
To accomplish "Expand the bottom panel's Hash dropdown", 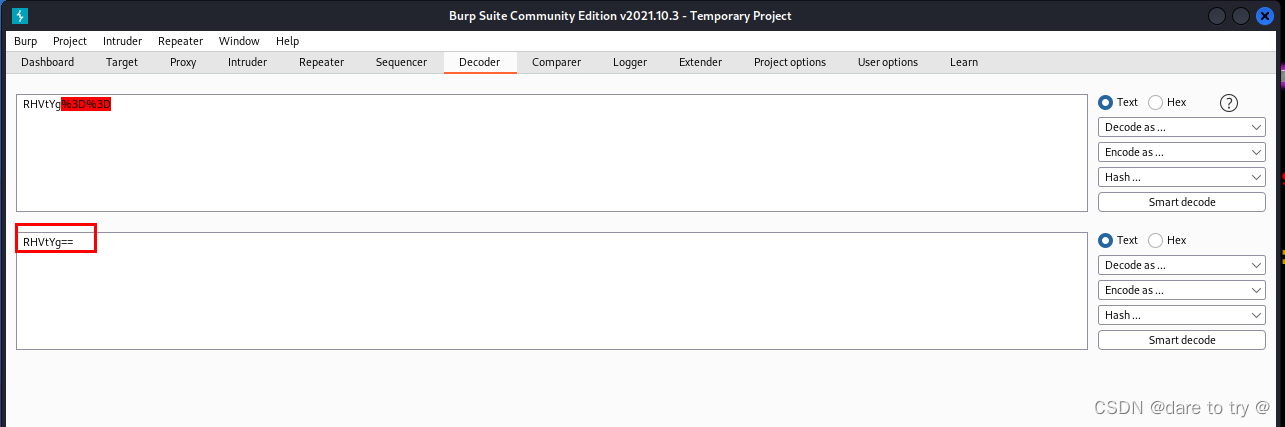I will pos(1182,315).
